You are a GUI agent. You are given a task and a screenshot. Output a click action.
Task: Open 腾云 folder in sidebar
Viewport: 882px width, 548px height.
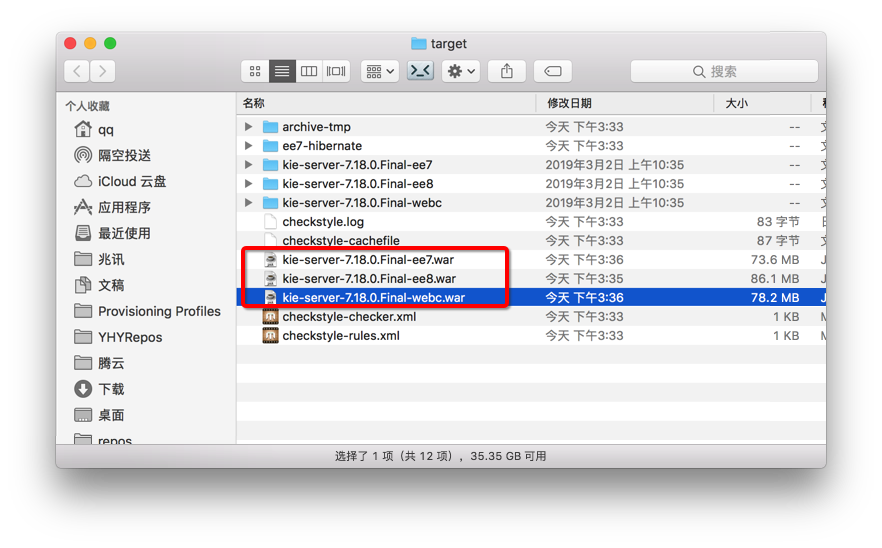111,363
